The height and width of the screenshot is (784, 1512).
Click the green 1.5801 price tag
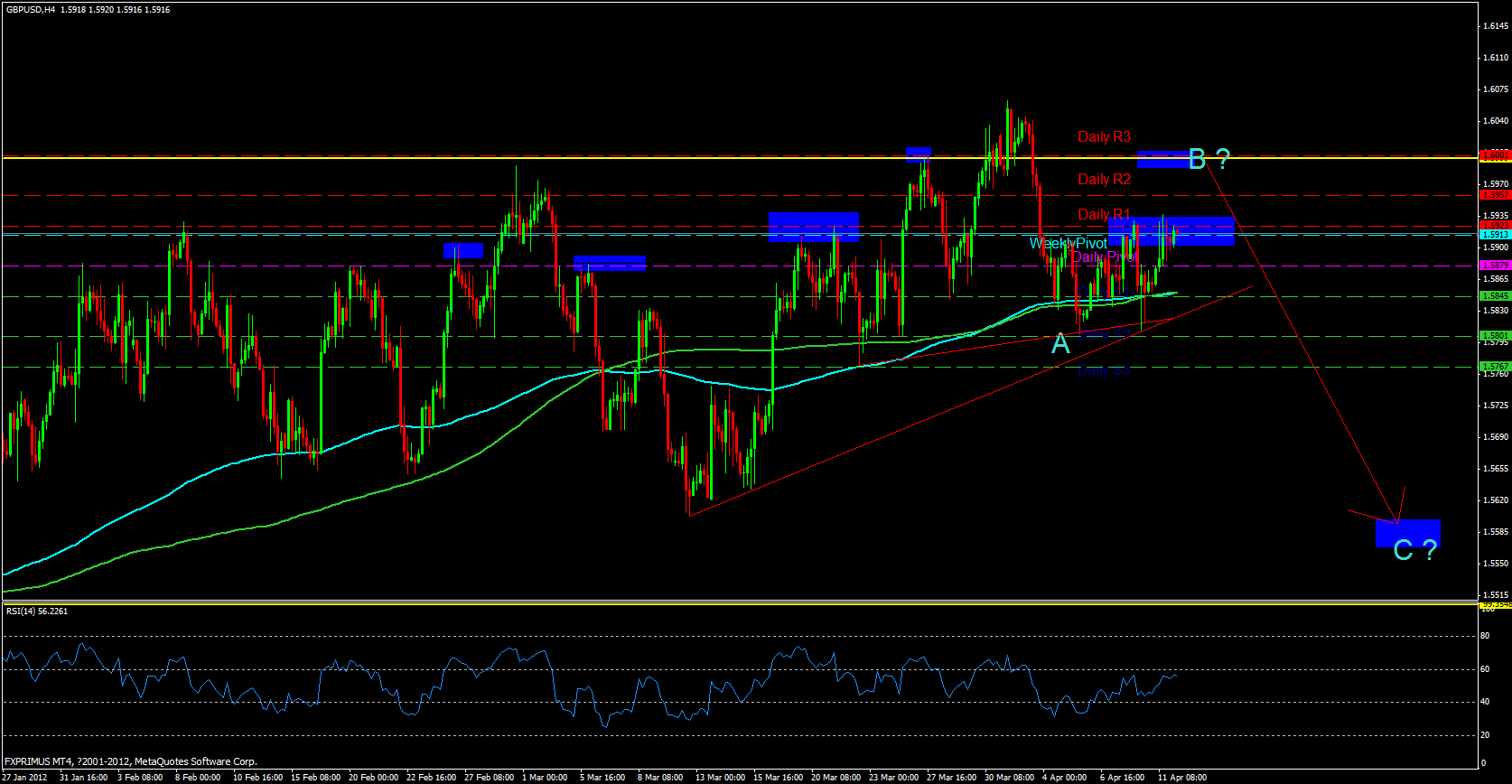(x=1495, y=336)
